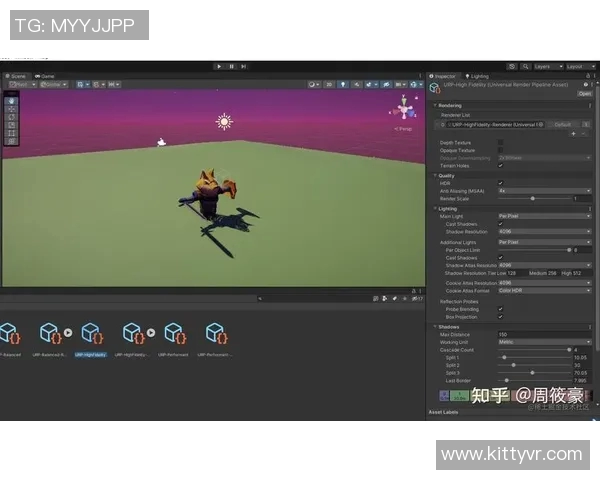Click the Open button in Inspector
The height and width of the screenshot is (480, 600).
pos(584,94)
